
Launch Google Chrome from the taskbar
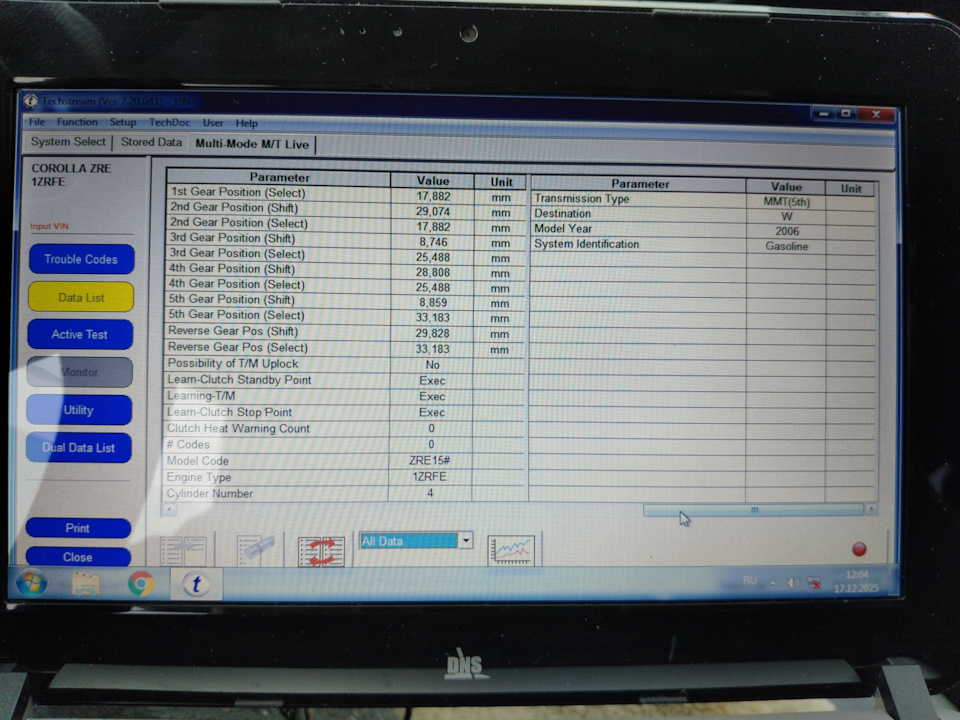pyautogui.click(x=141, y=583)
